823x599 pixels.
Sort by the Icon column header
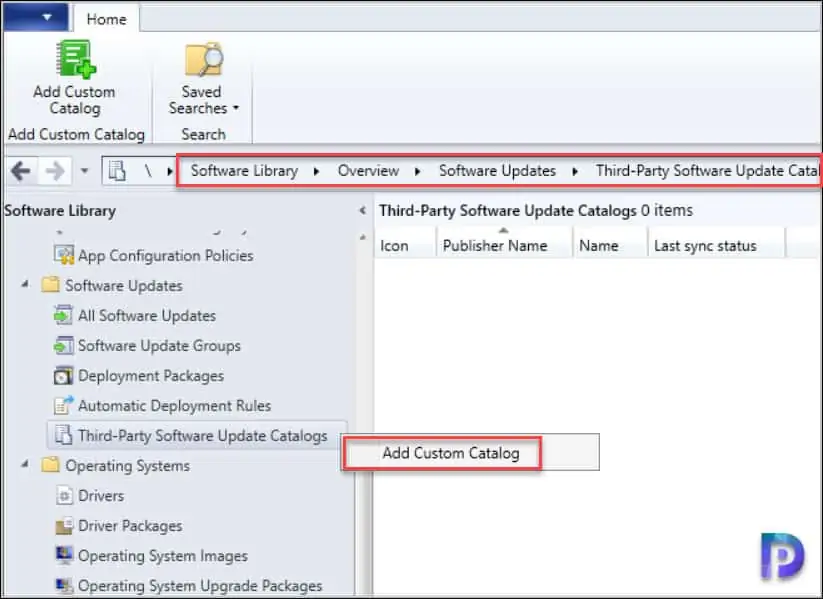click(x=405, y=245)
